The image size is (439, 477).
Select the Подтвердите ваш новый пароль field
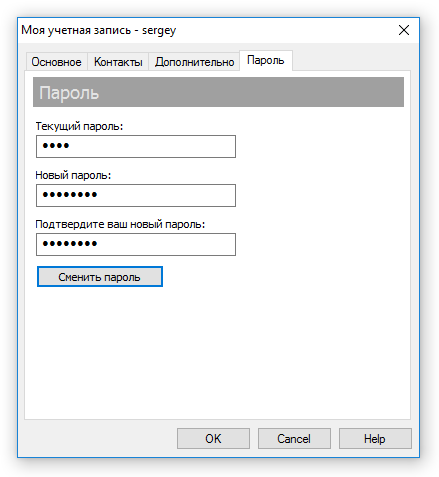pos(136,244)
